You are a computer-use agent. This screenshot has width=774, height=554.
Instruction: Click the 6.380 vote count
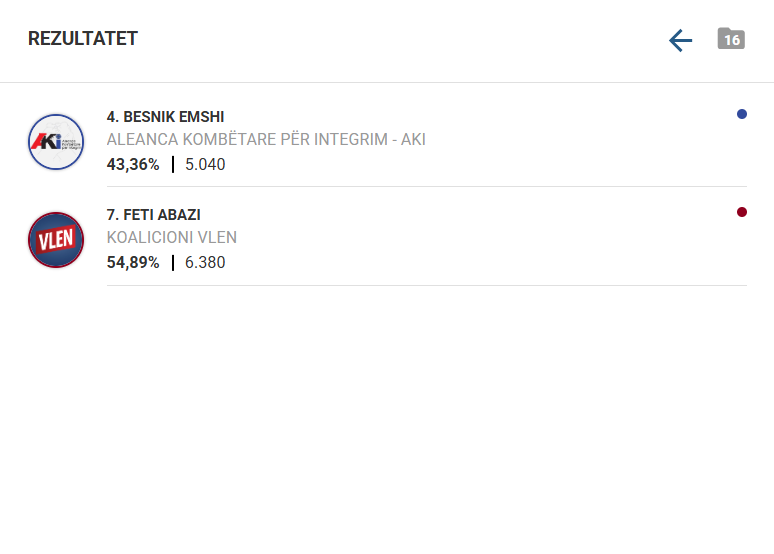(205, 263)
